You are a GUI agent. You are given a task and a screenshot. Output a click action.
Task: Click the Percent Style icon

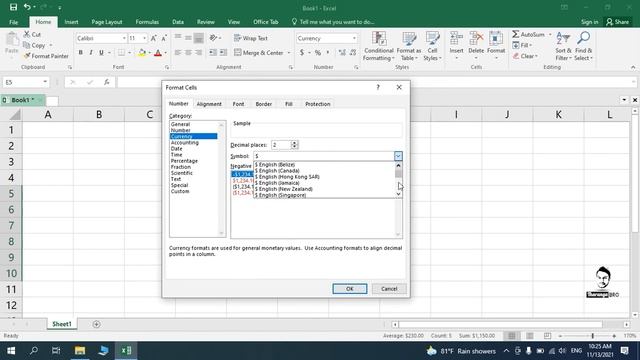coord(318,53)
